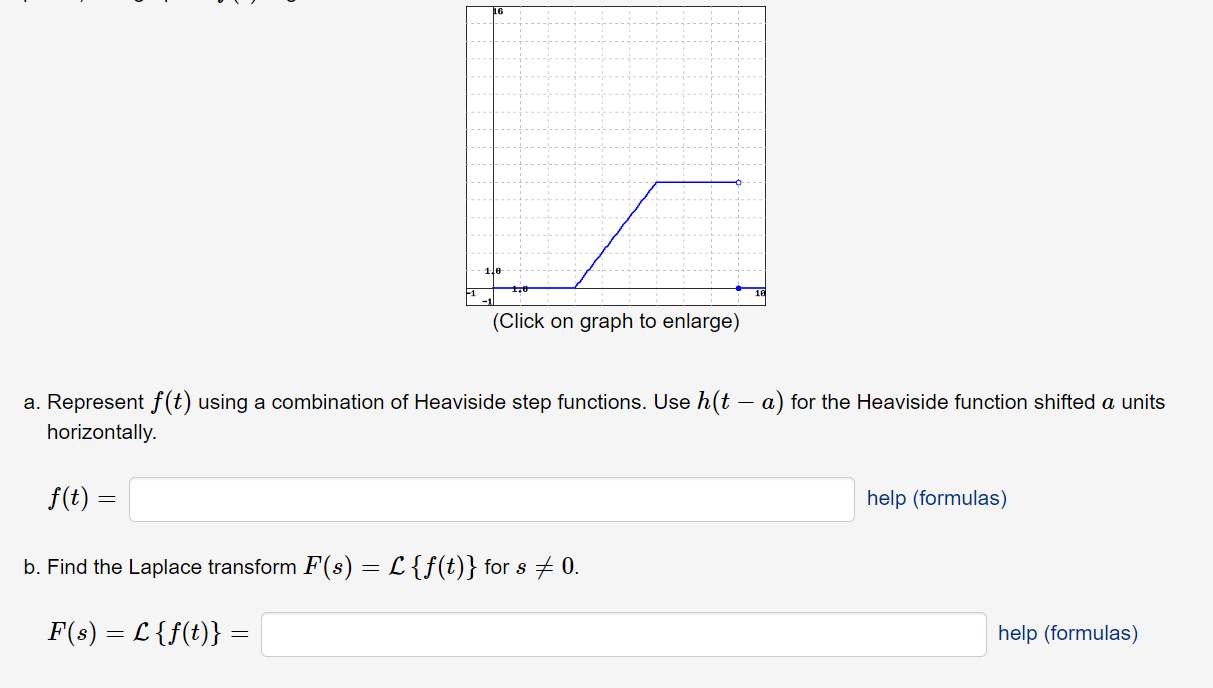The height and width of the screenshot is (688, 1213).
Task: Click inside the F(s) Laplace transform answer field
Action: pos(623,633)
